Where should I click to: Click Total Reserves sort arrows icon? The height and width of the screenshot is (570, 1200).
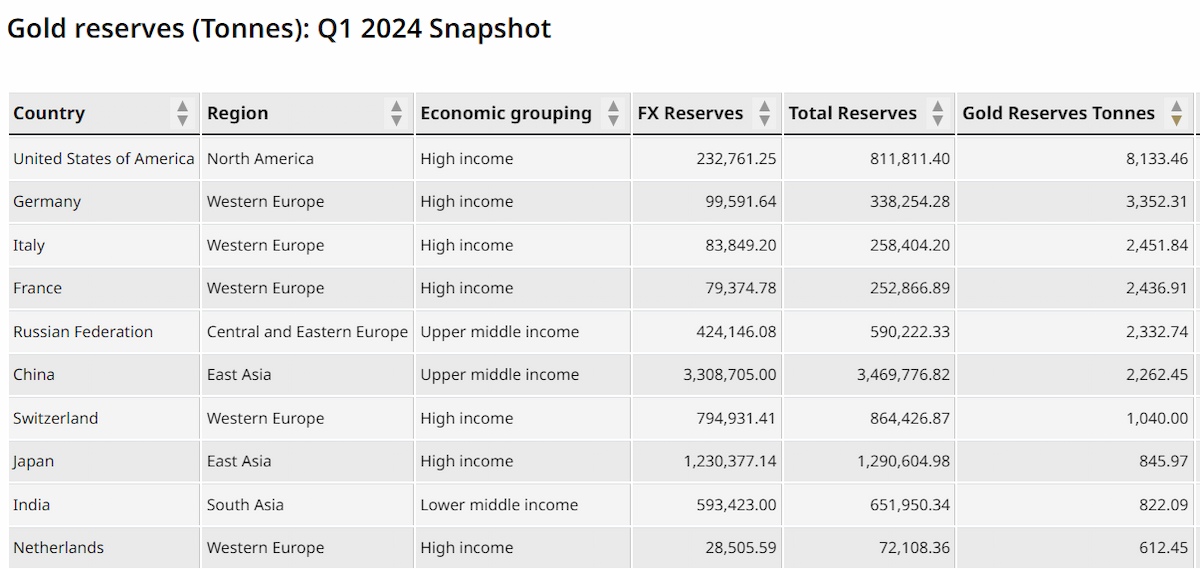tap(937, 113)
